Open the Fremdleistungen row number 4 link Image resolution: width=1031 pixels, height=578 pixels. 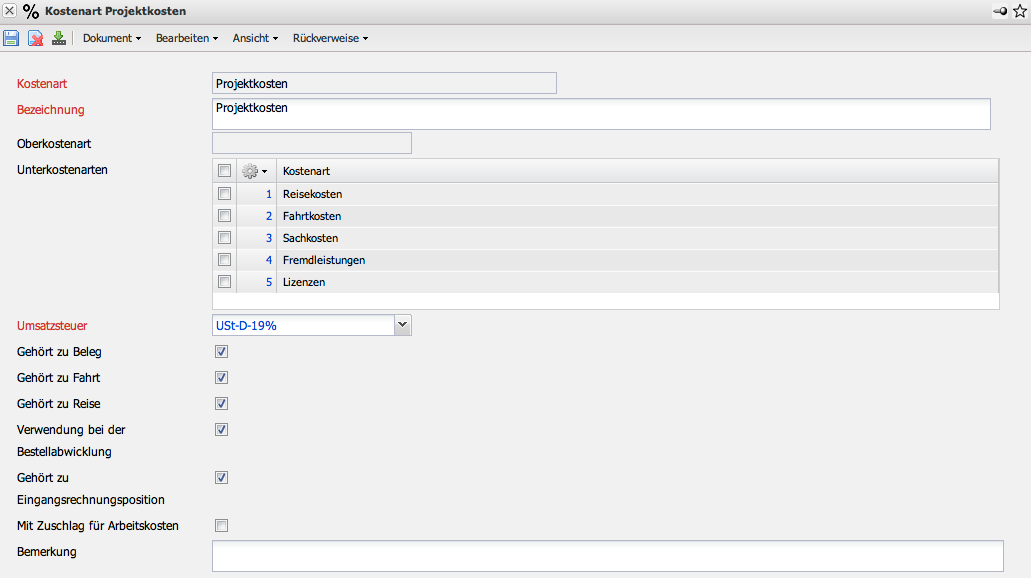[268, 260]
